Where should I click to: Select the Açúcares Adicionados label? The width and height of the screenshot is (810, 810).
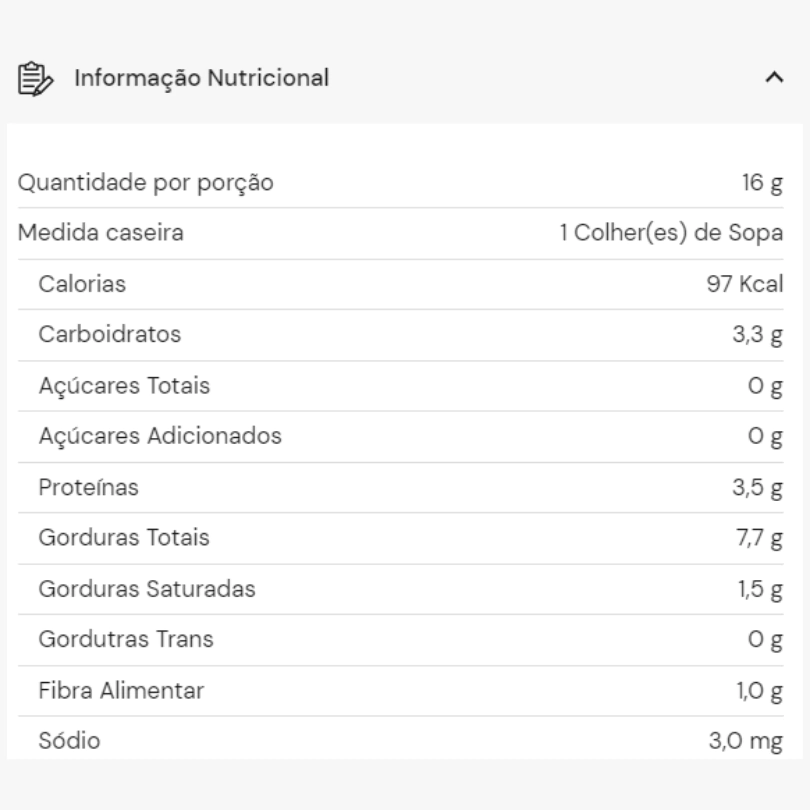tap(160, 436)
